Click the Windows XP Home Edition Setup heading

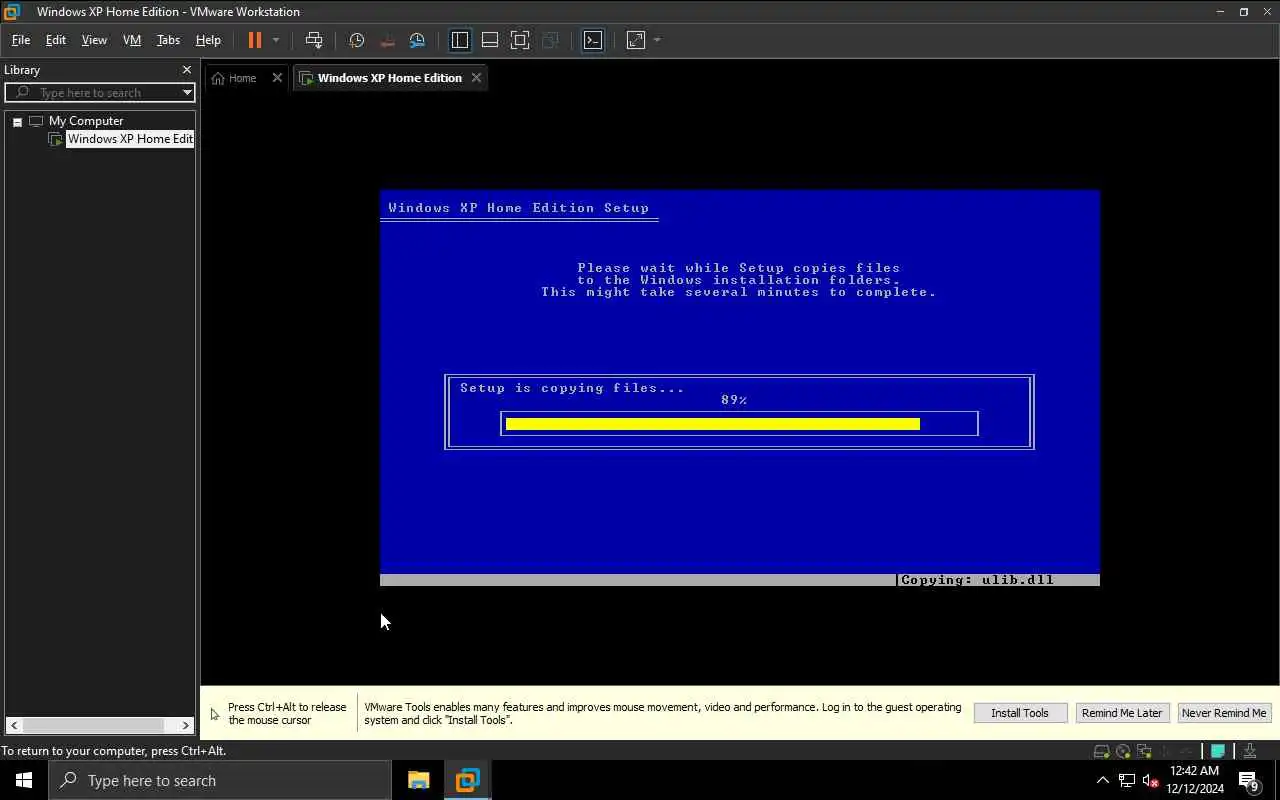[518, 208]
